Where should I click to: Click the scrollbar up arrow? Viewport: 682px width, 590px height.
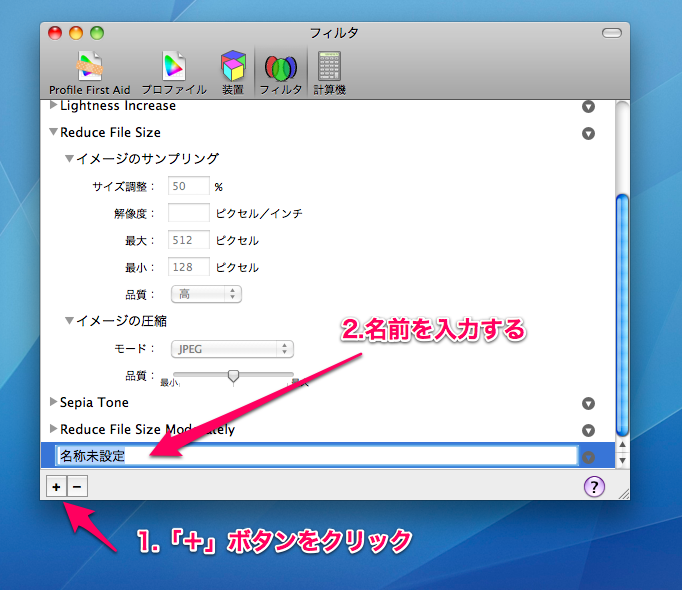622,444
